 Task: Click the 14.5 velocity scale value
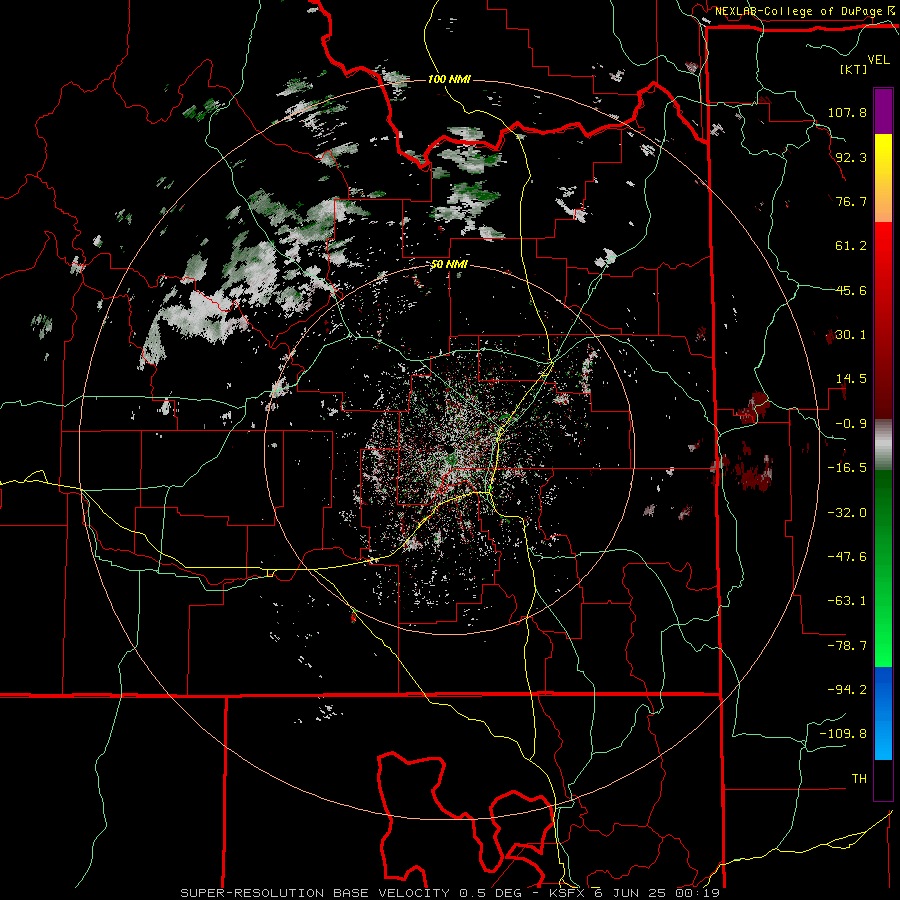[851, 379]
